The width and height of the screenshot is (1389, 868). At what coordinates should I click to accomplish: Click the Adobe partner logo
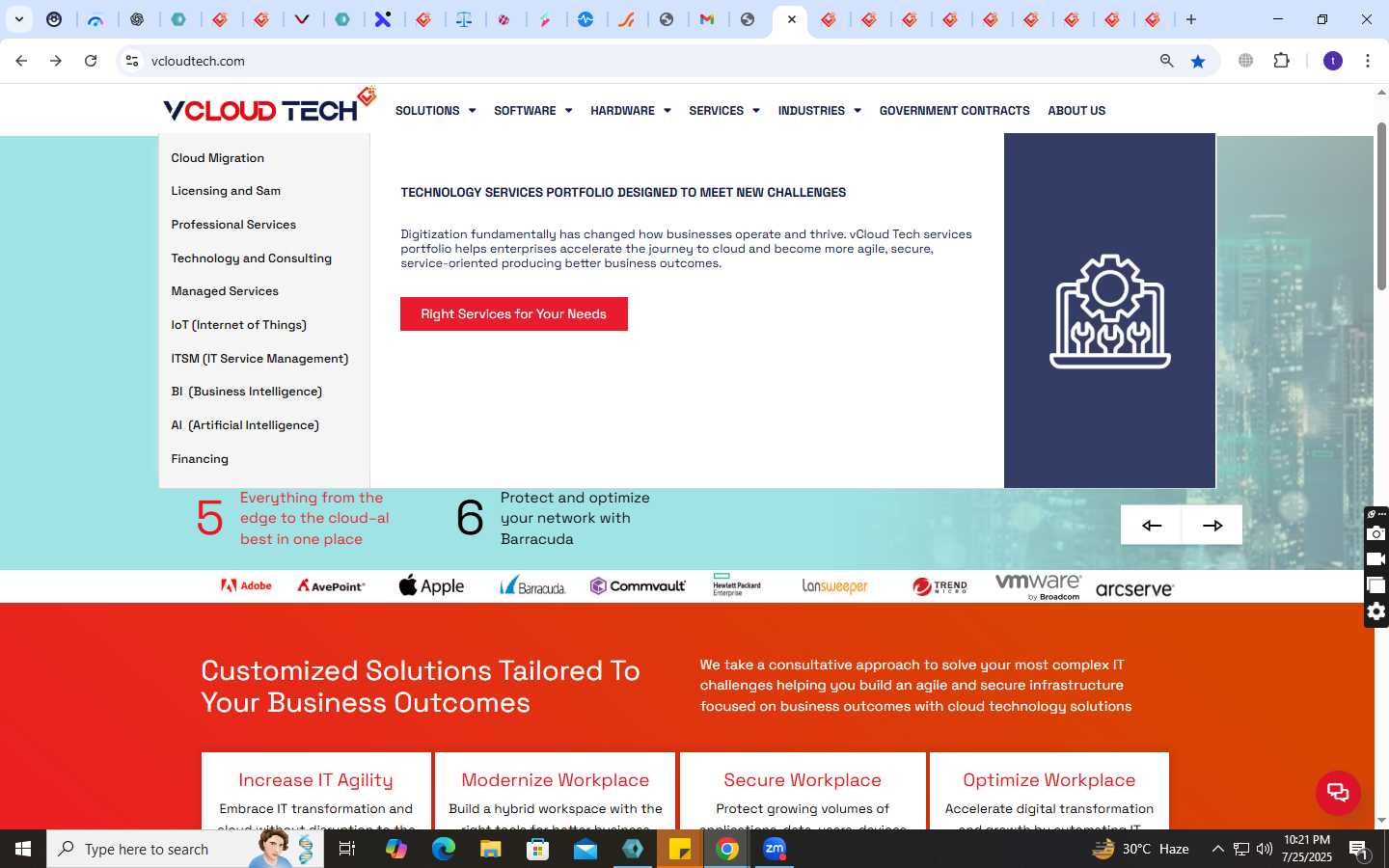pos(246,585)
